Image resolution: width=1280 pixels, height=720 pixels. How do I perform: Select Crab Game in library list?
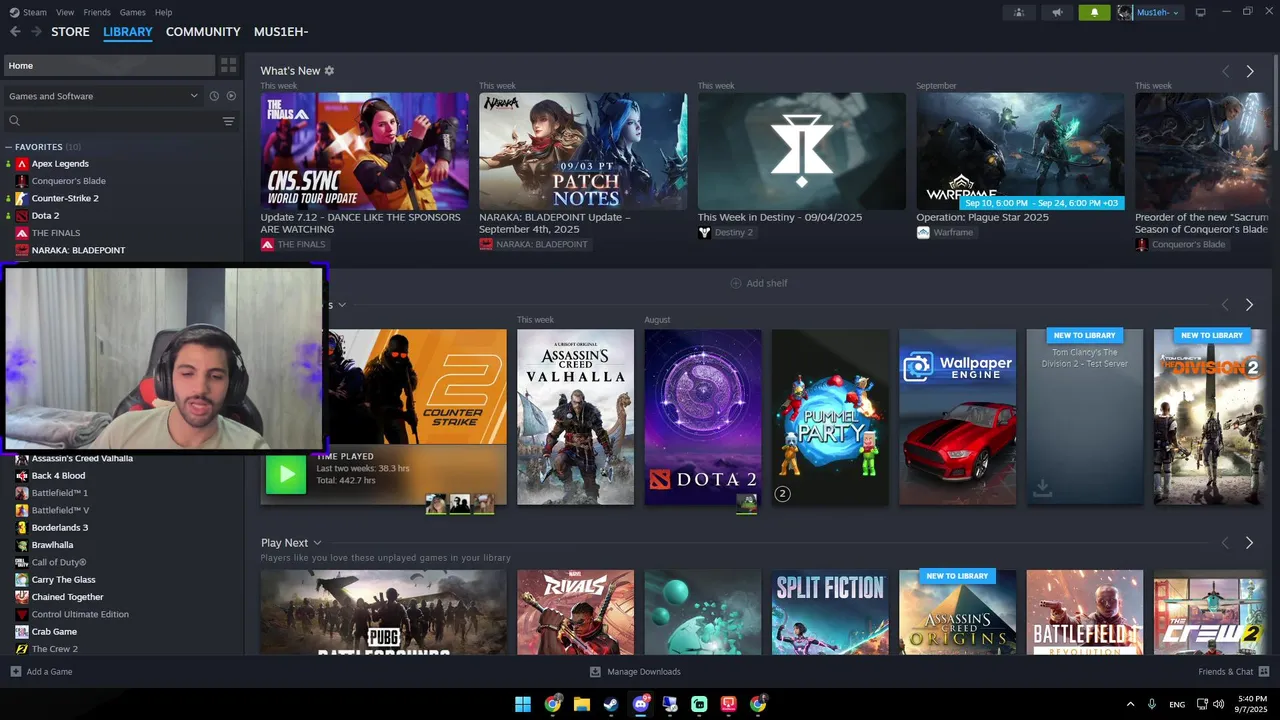tap(54, 632)
